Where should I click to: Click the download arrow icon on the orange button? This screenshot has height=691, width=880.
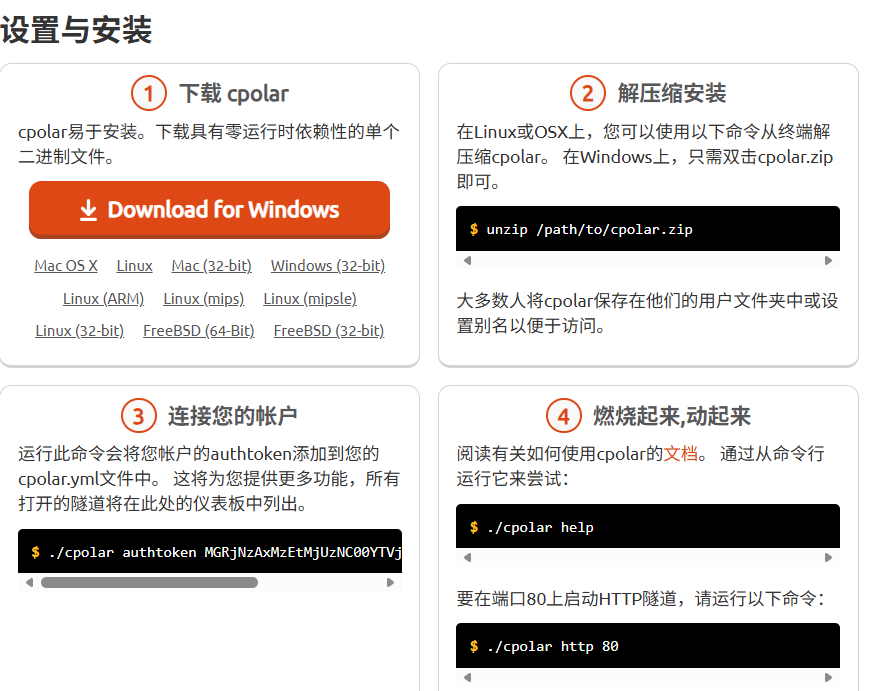click(88, 210)
